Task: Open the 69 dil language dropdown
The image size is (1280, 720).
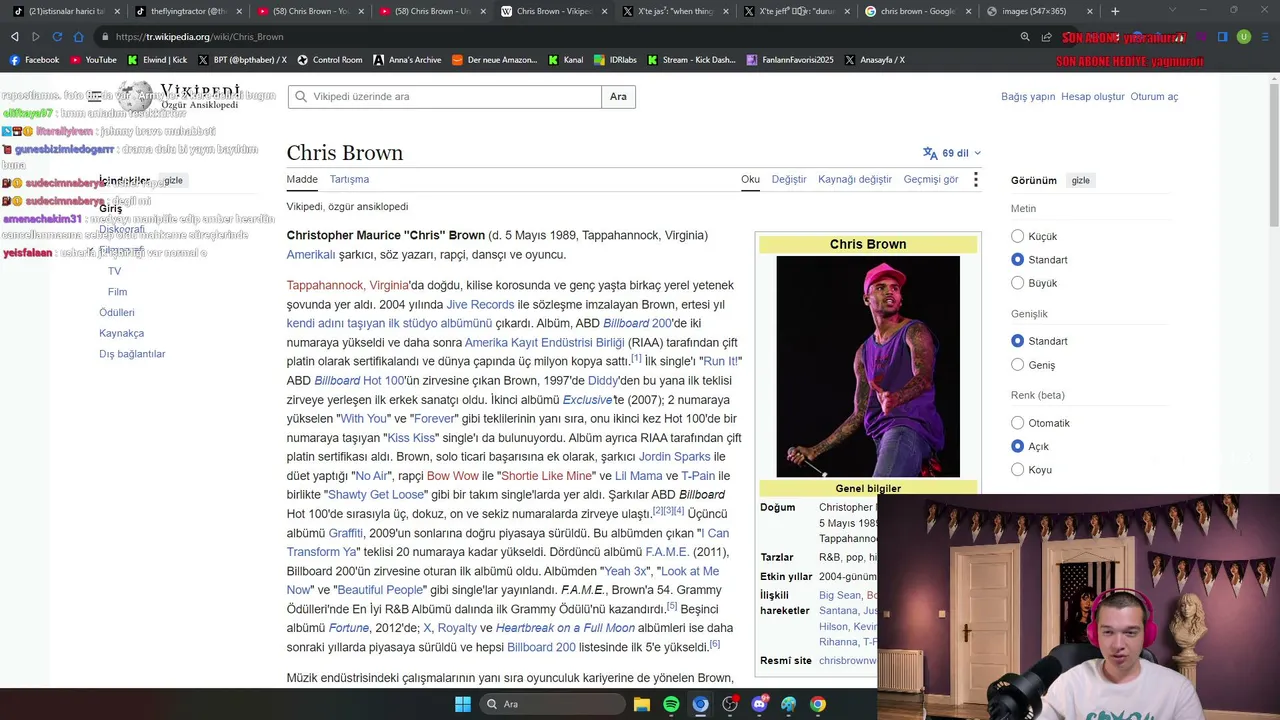Action: (952, 153)
